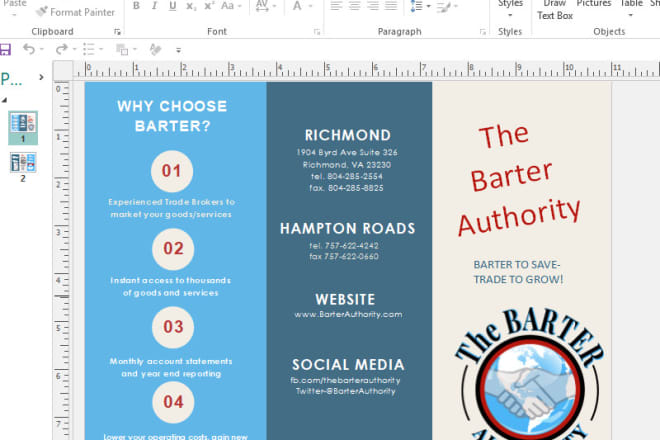The width and height of the screenshot is (660, 440).
Task: Click Monthly account statements text block
Action: pos(171,367)
